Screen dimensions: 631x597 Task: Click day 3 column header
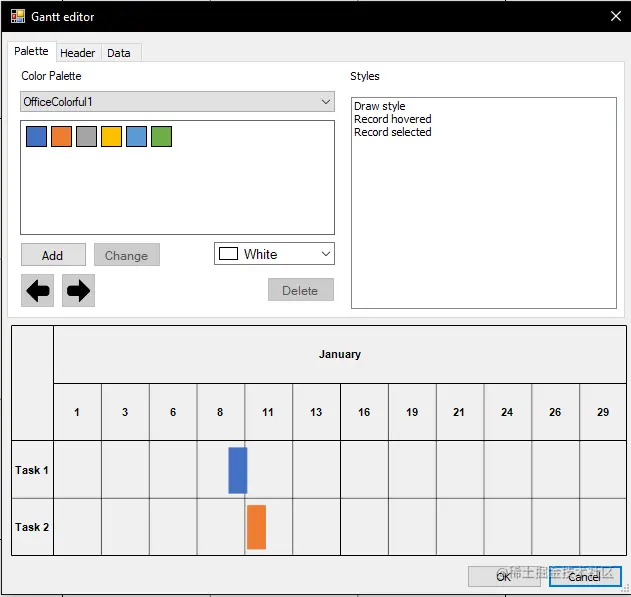(x=125, y=412)
